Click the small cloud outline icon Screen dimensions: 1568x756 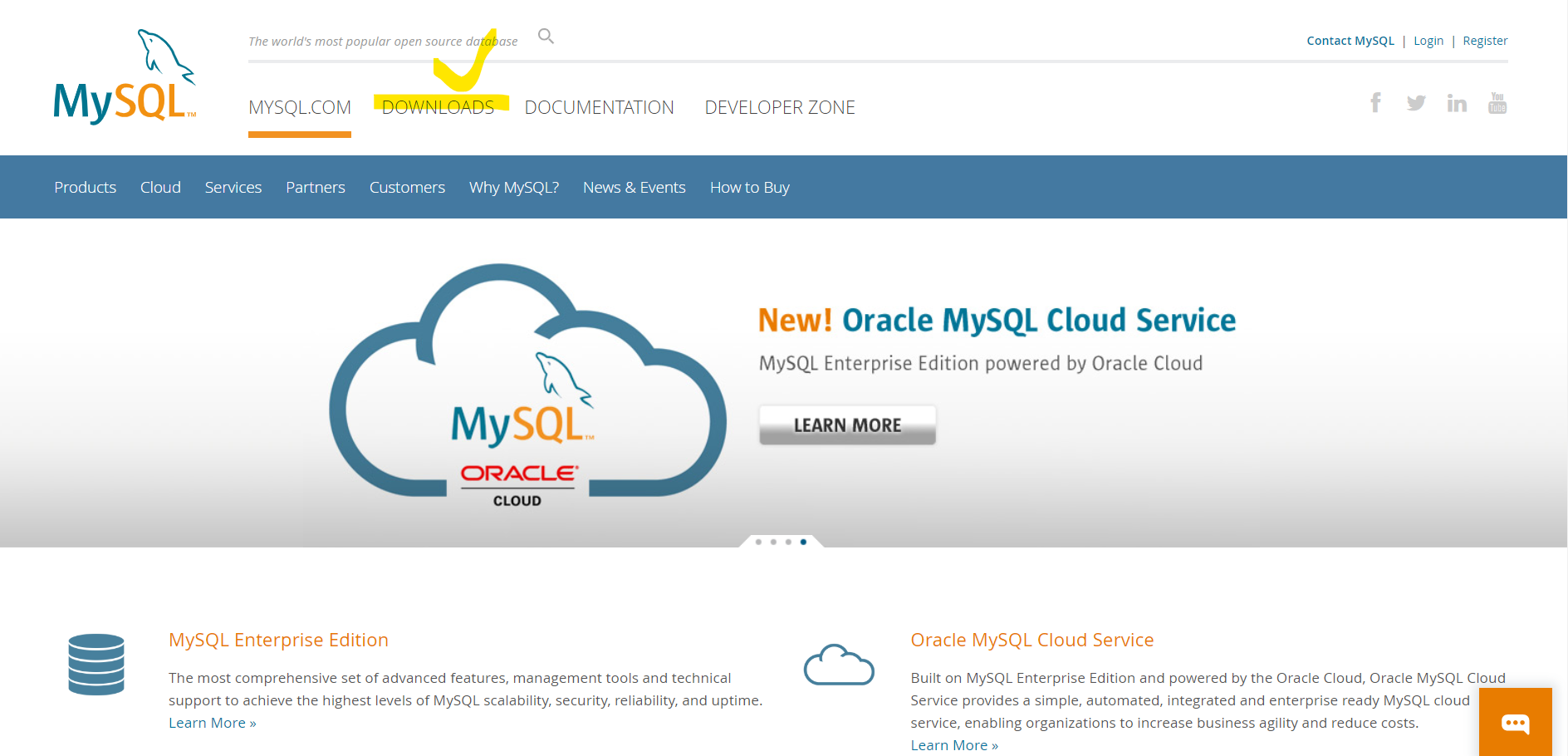[x=839, y=665]
